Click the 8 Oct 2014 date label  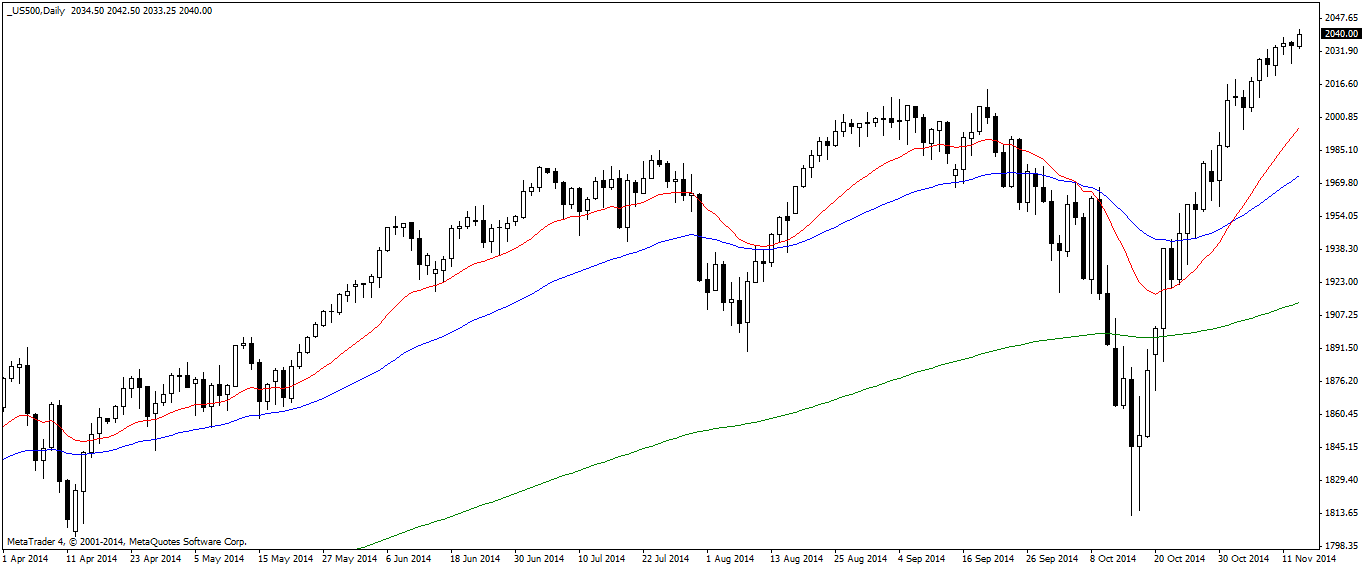[x=1113, y=559]
